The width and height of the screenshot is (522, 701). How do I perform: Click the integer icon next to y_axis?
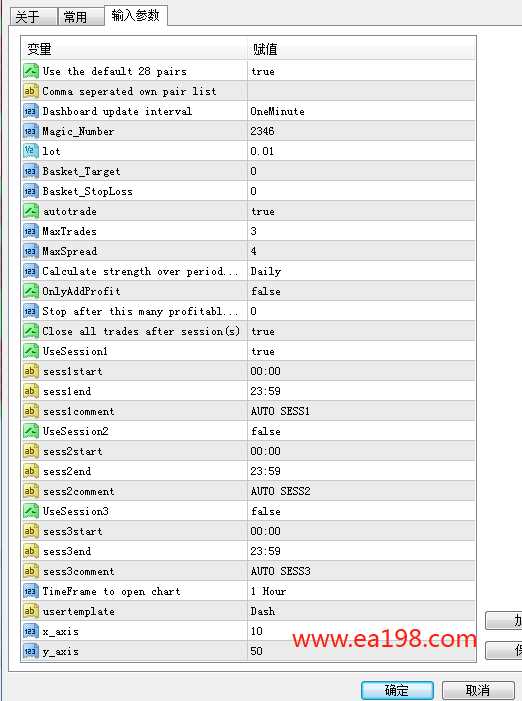(31, 651)
